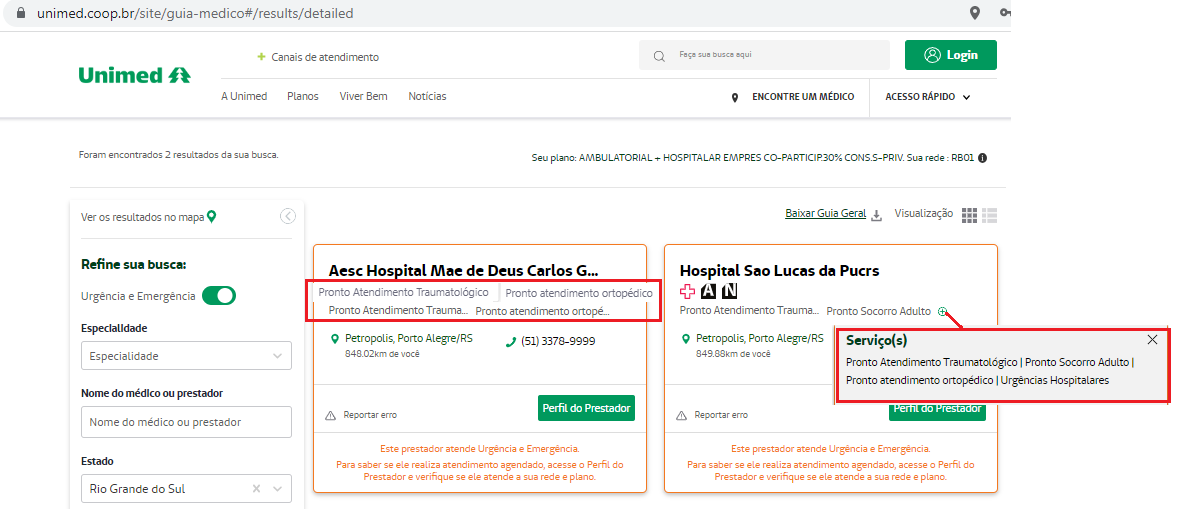
Task: Toggle the Urgência e Emergência switch
Action: pyautogui.click(x=219, y=296)
